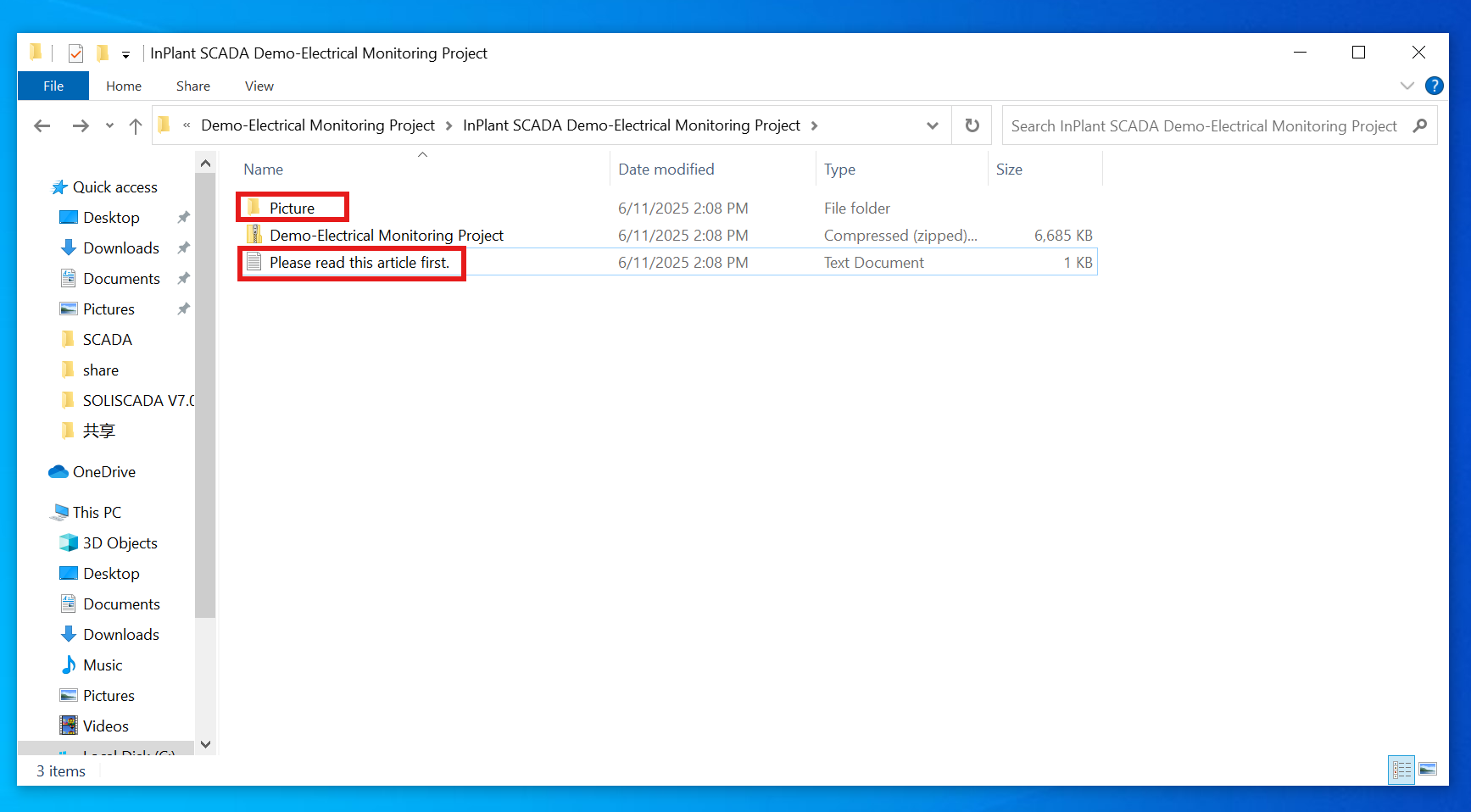Viewport: 1471px width, 812px height.
Task: Open the Picture folder
Action: [x=292, y=208]
